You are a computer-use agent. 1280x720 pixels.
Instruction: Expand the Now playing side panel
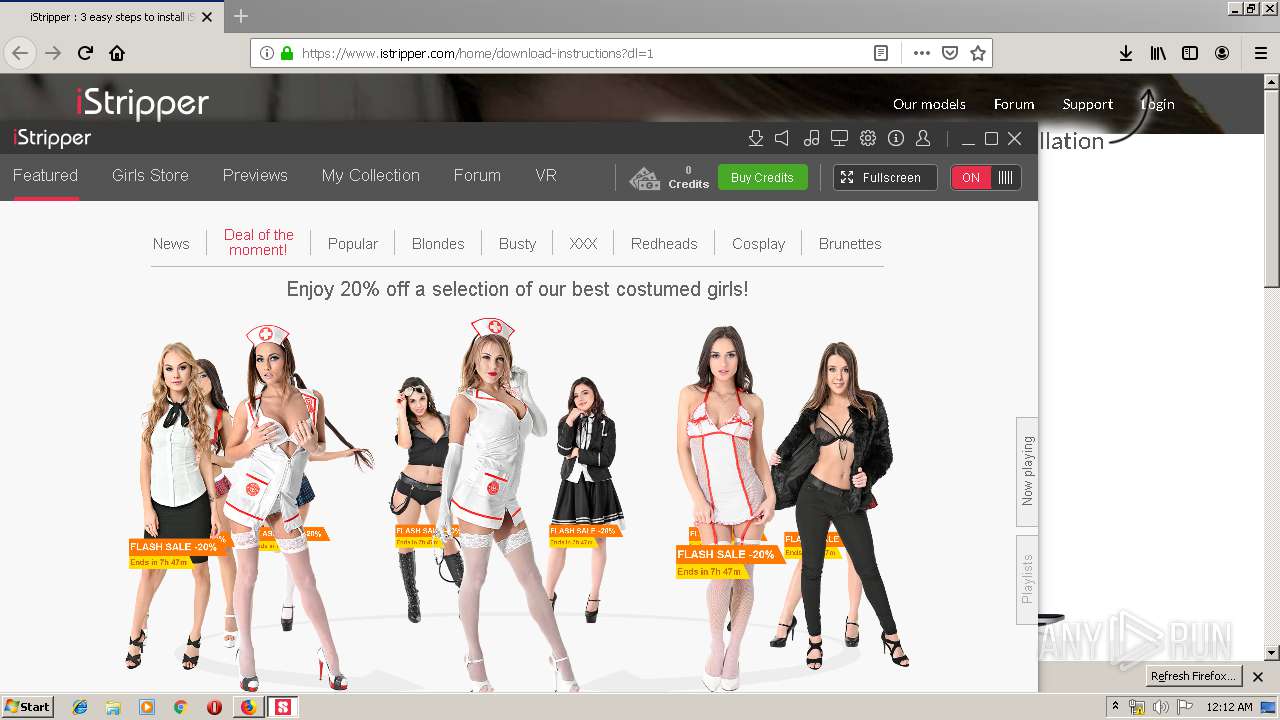(x=1027, y=471)
